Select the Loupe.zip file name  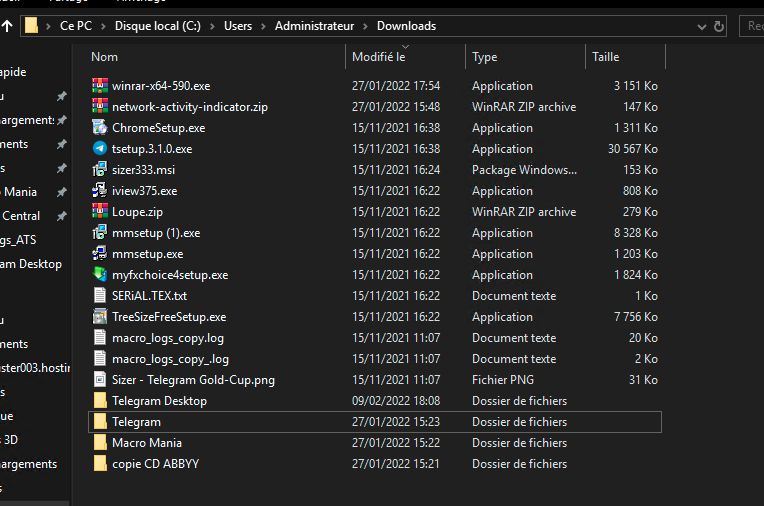click(x=137, y=212)
